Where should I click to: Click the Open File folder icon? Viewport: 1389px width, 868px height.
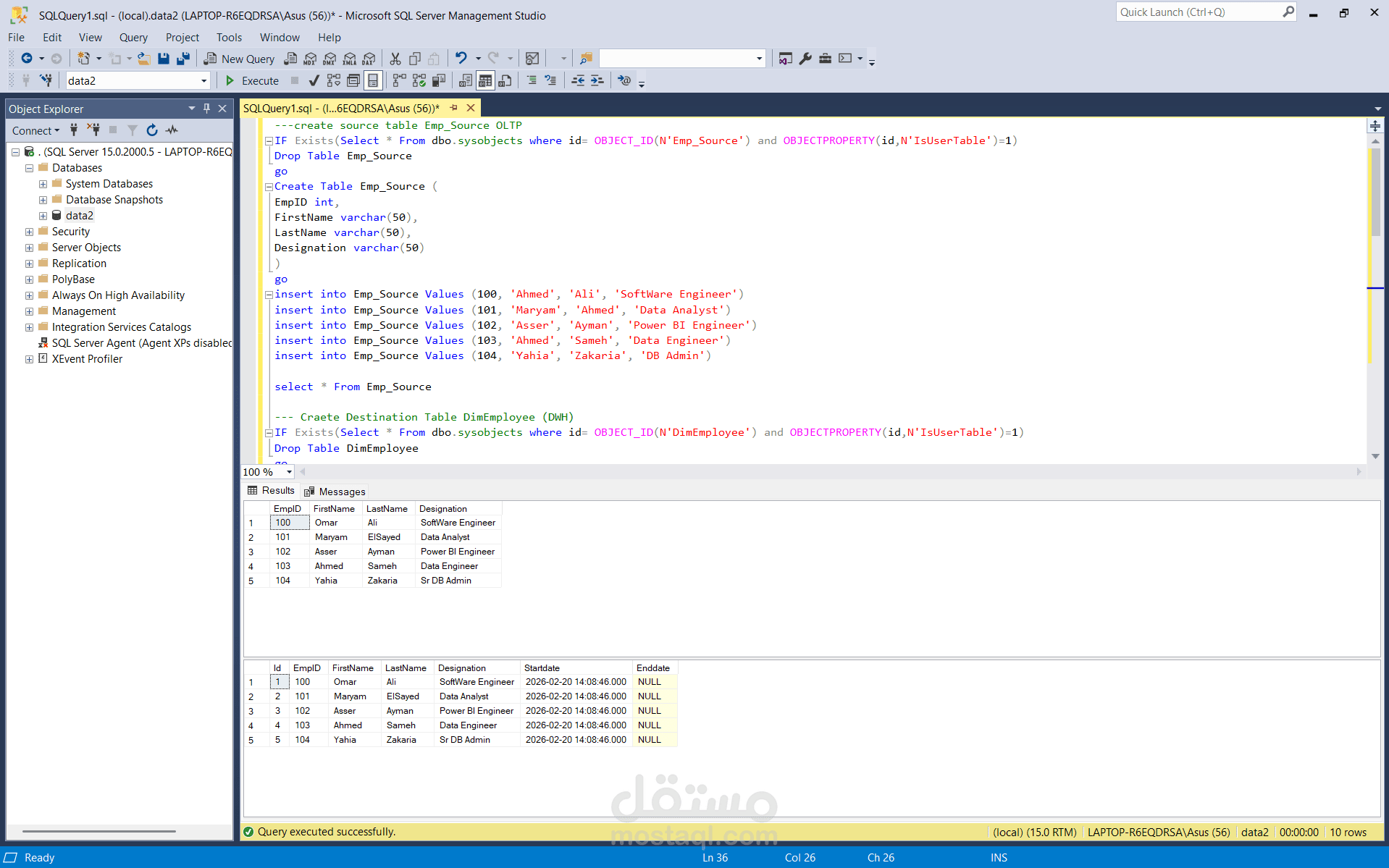(144, 59)
